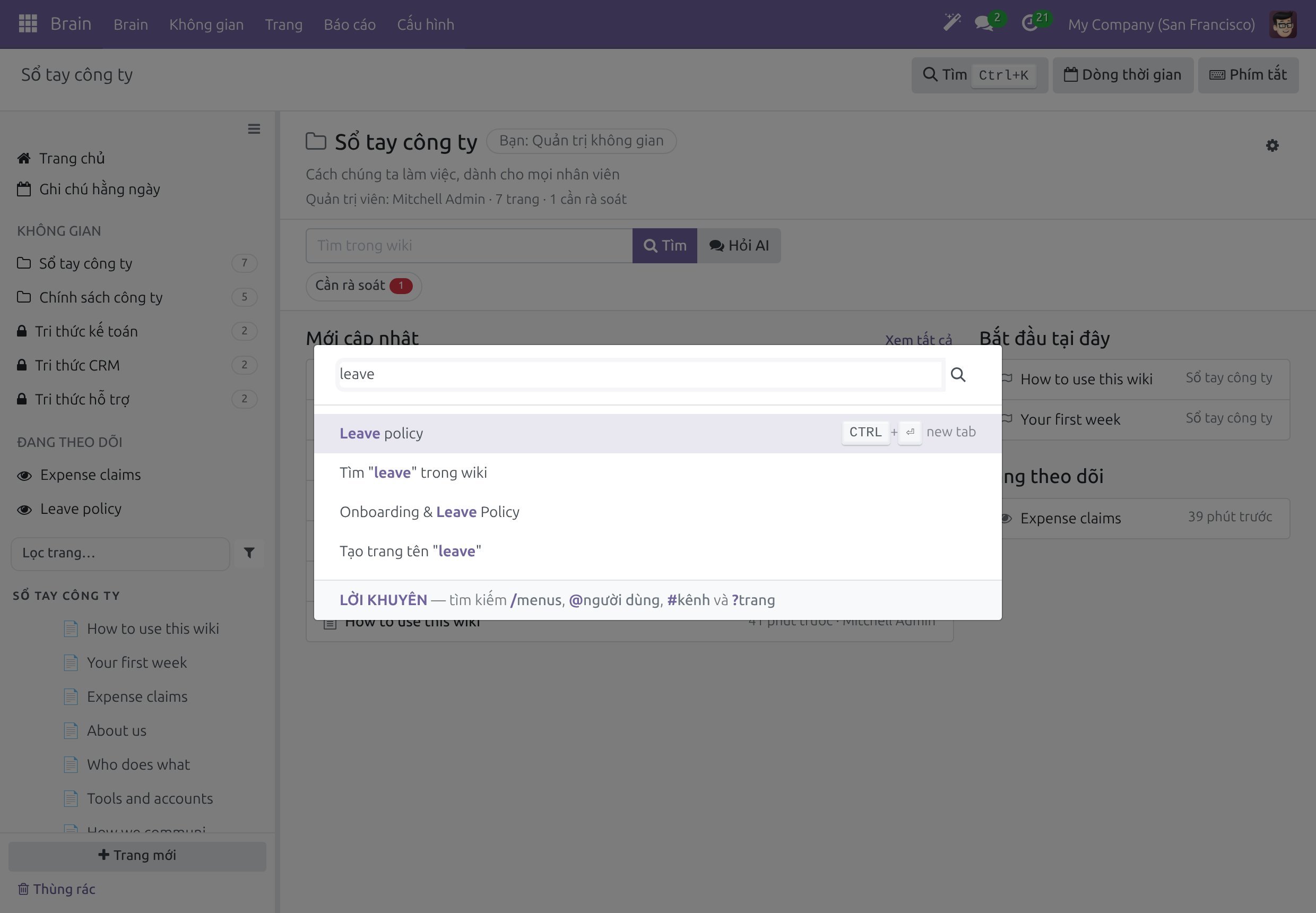The height and width of the screenshot is (913, 1316).
Task: Open the Cấu hình menu
Action: point(426,24)
